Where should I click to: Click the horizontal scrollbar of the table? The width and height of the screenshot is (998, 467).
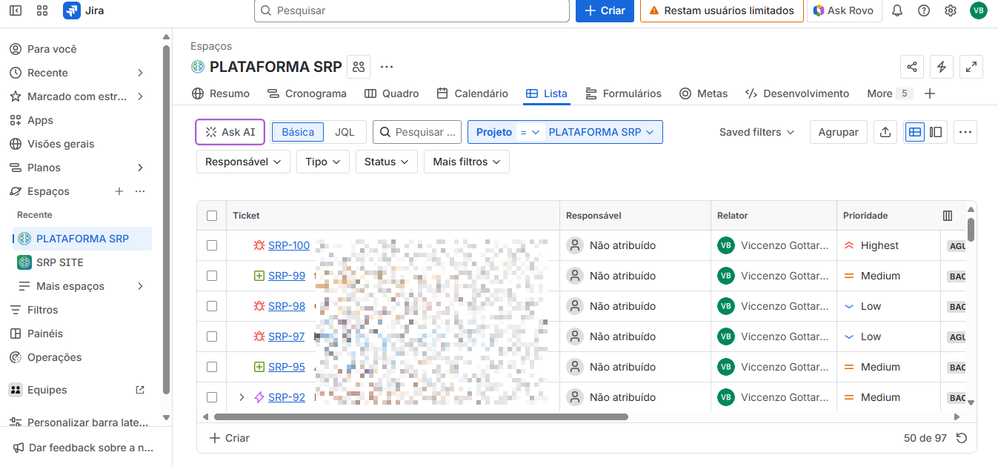(421, 417)
